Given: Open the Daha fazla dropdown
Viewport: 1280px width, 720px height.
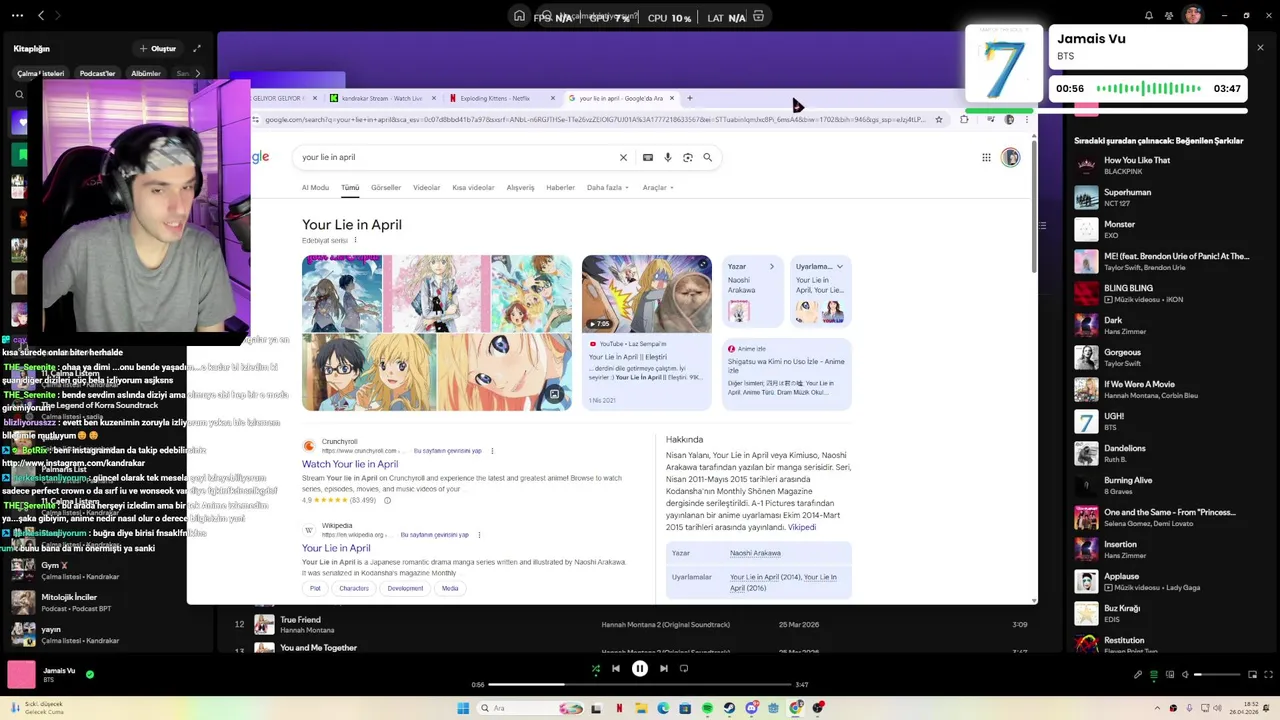Looking at the screenshot, I should pos(608,188).
